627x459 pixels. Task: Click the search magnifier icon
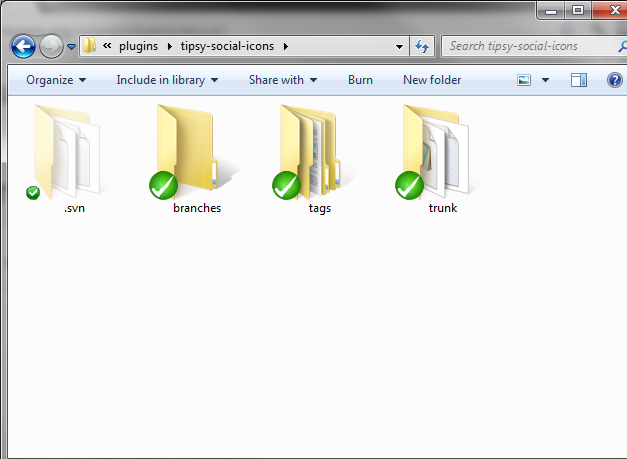pos(622,46)
